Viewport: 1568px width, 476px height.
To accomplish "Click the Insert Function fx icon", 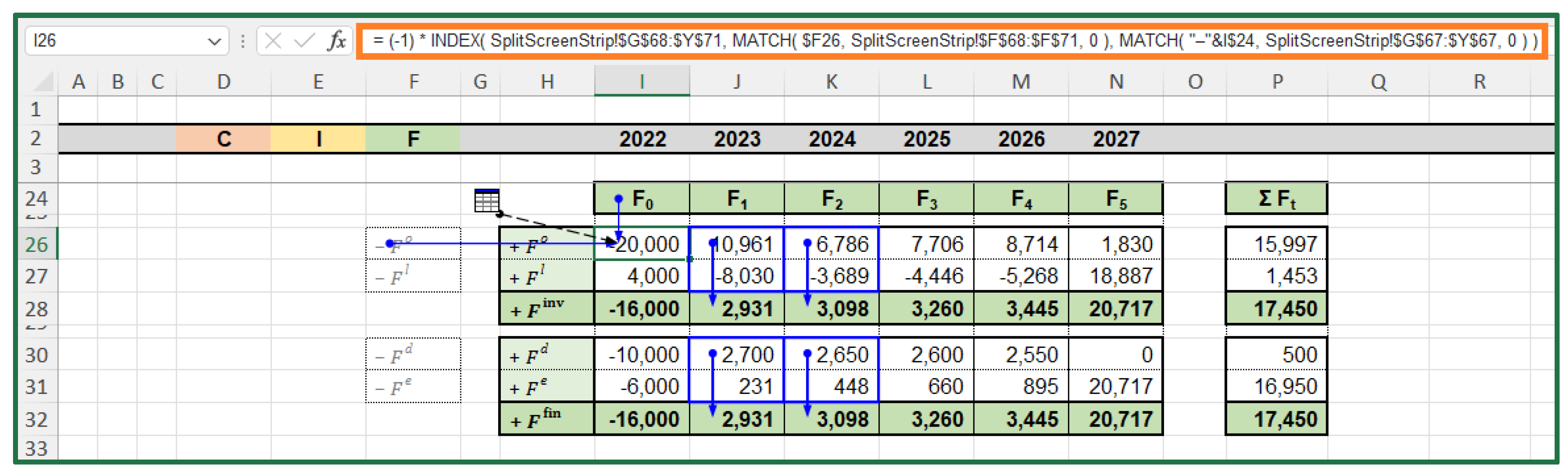I will [336, 41].
